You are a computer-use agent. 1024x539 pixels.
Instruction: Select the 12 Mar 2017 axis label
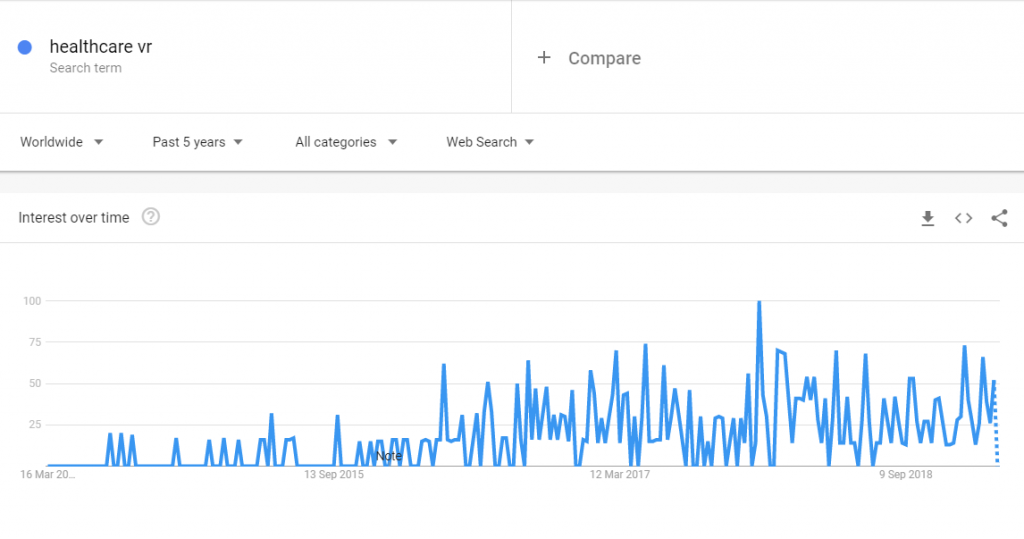tap(620, 474)
